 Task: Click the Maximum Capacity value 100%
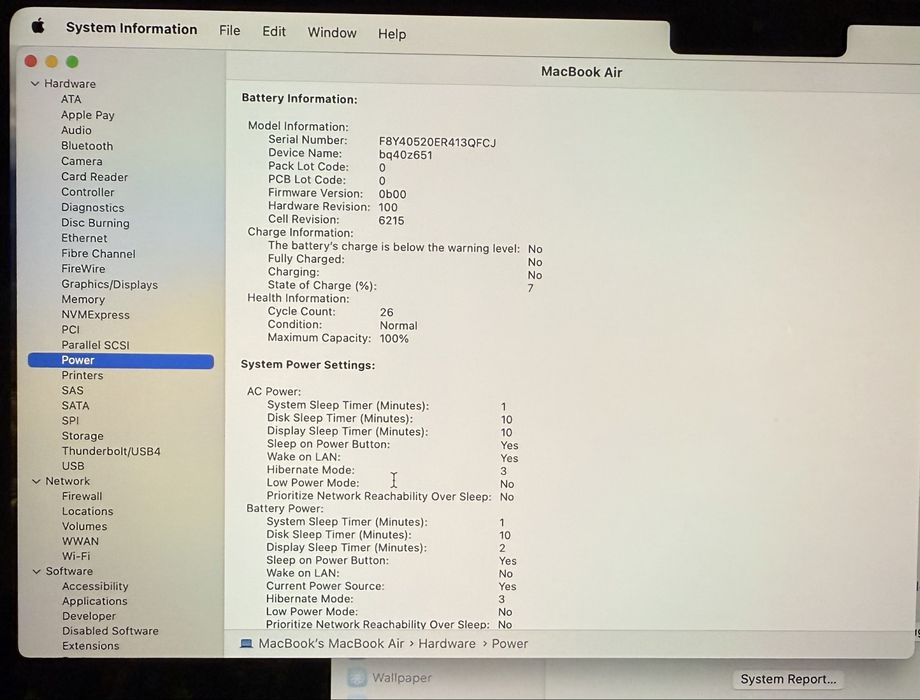(394, 339)
